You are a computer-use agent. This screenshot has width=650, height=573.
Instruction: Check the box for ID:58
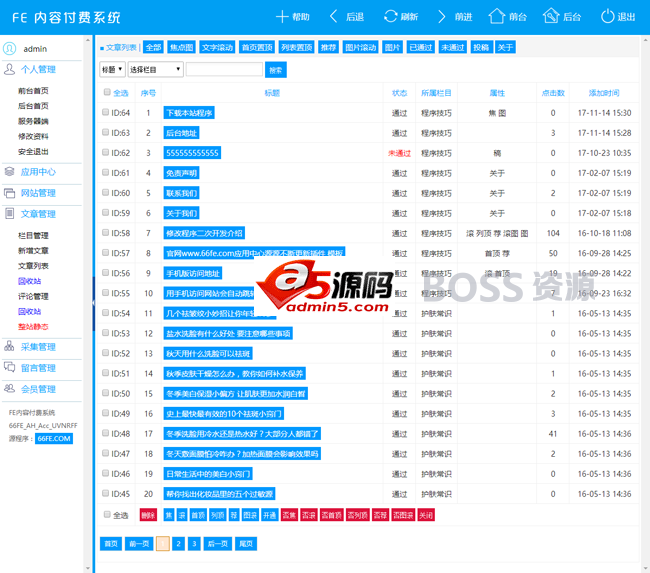point(106,232)
